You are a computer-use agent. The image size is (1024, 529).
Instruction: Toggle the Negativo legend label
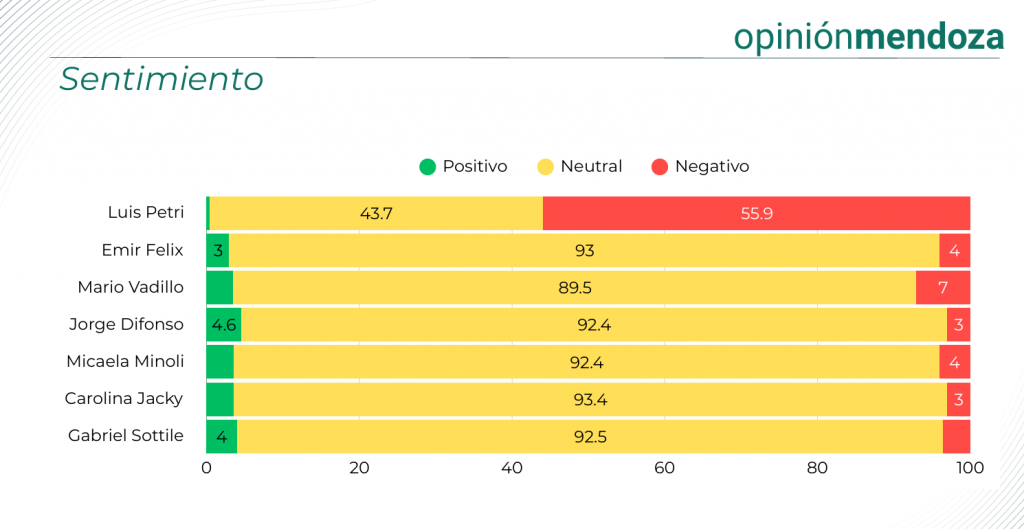coord(712,167)
